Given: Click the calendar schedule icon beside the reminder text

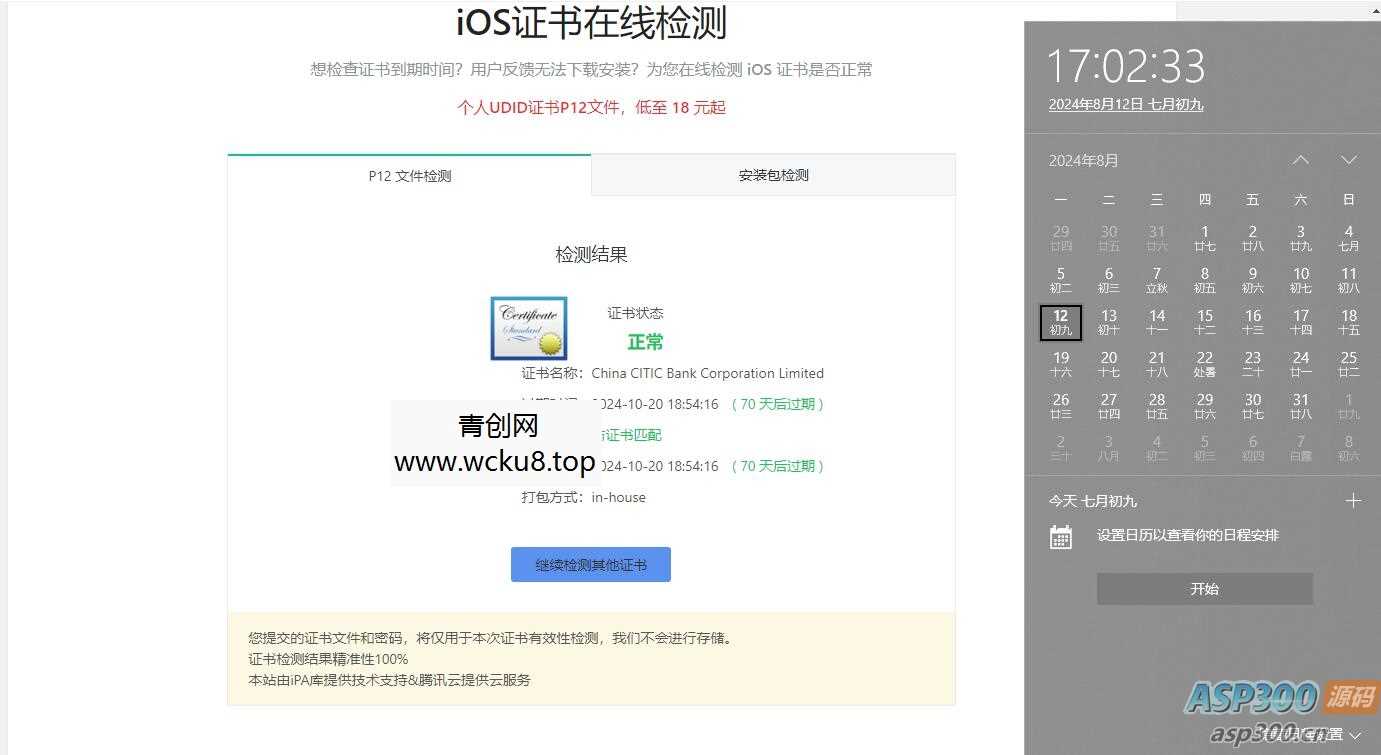Looking at the screenshot, I should click(x=1060, y=535).
